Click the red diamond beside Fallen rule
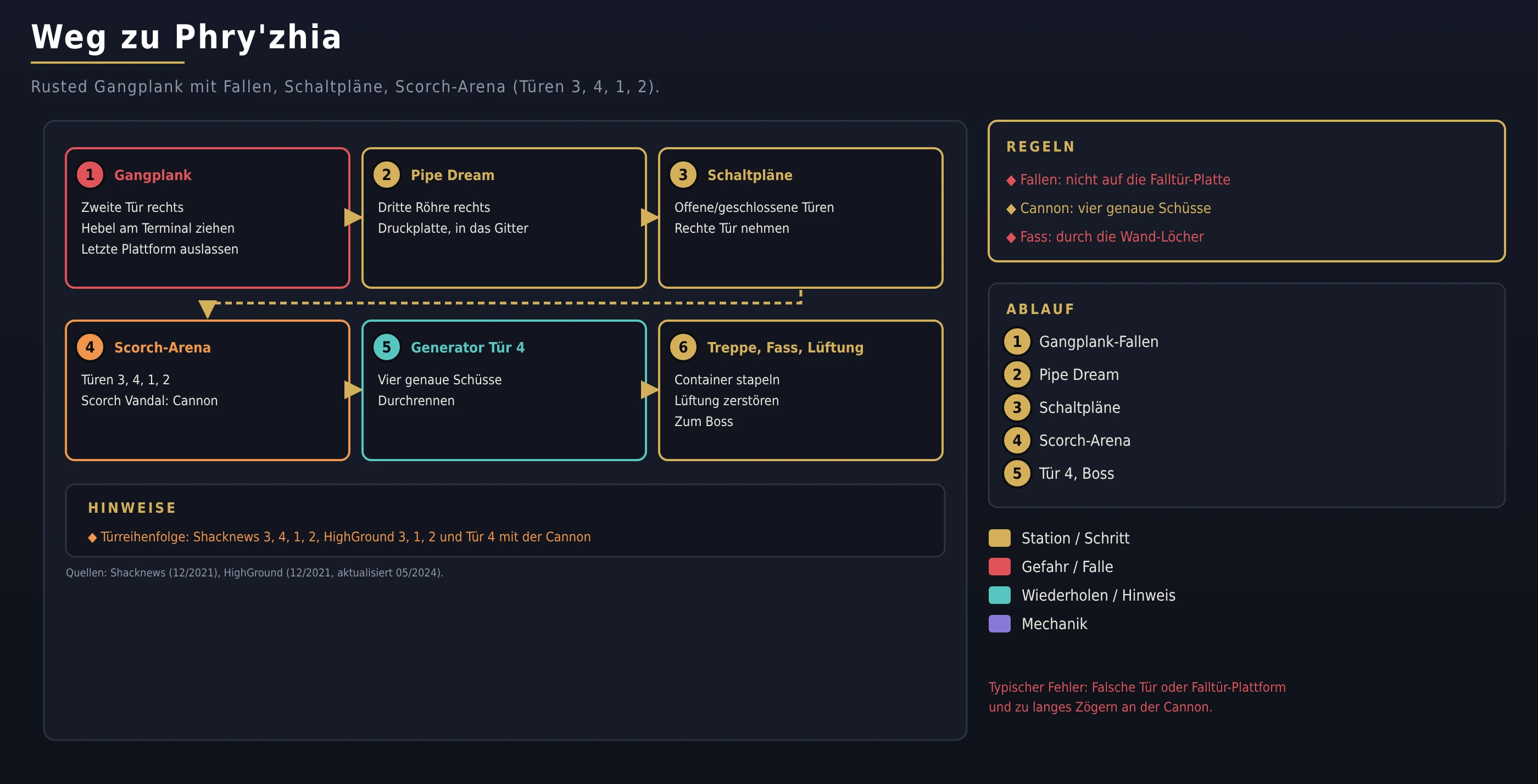Viewport: 1538px width, 784px height. coord(1011,181)
